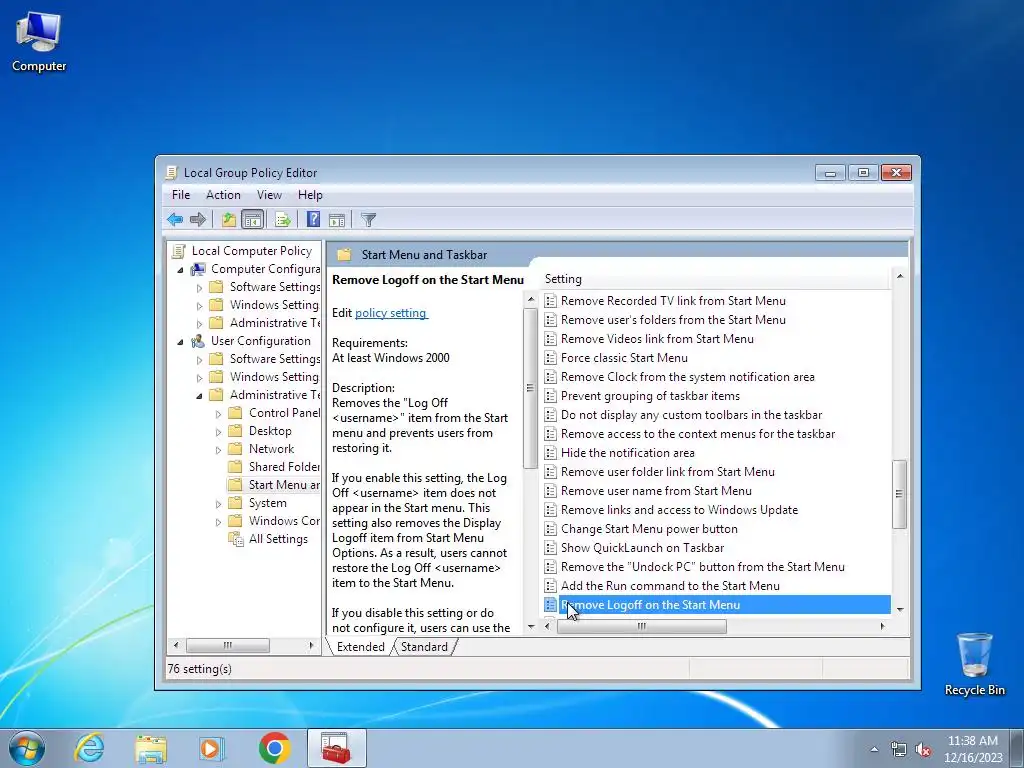Expand the Control Panel tree node
The image size is (1024, 768).
[x=218, y=413]
